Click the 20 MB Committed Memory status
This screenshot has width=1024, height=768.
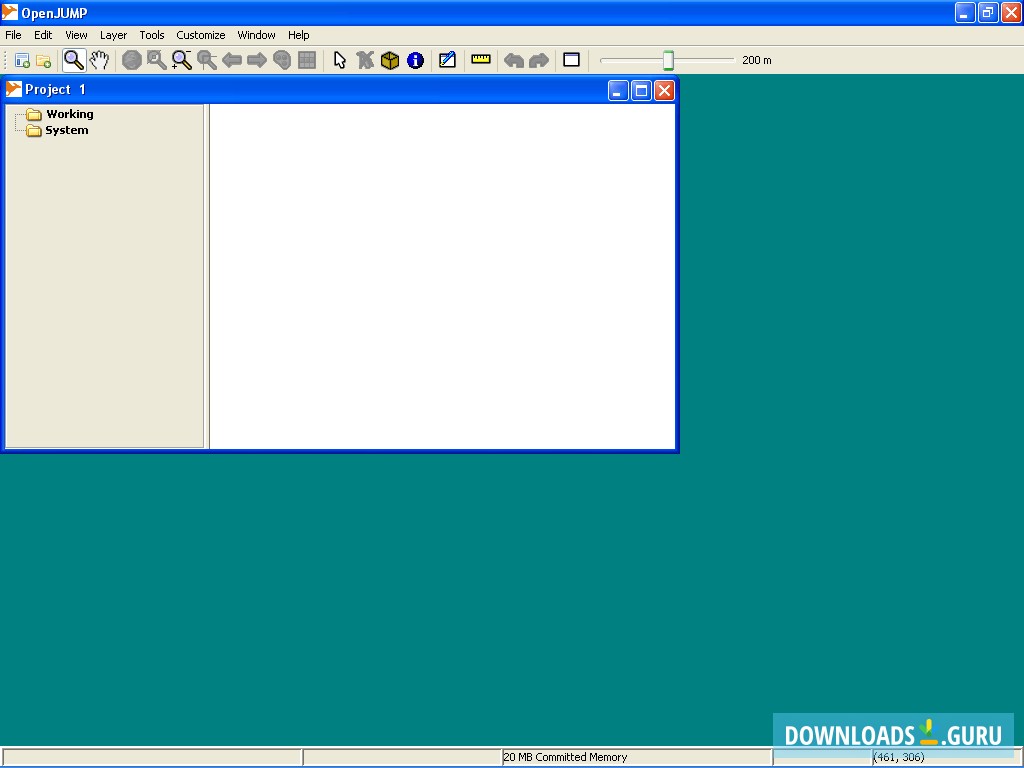point(565,757)
